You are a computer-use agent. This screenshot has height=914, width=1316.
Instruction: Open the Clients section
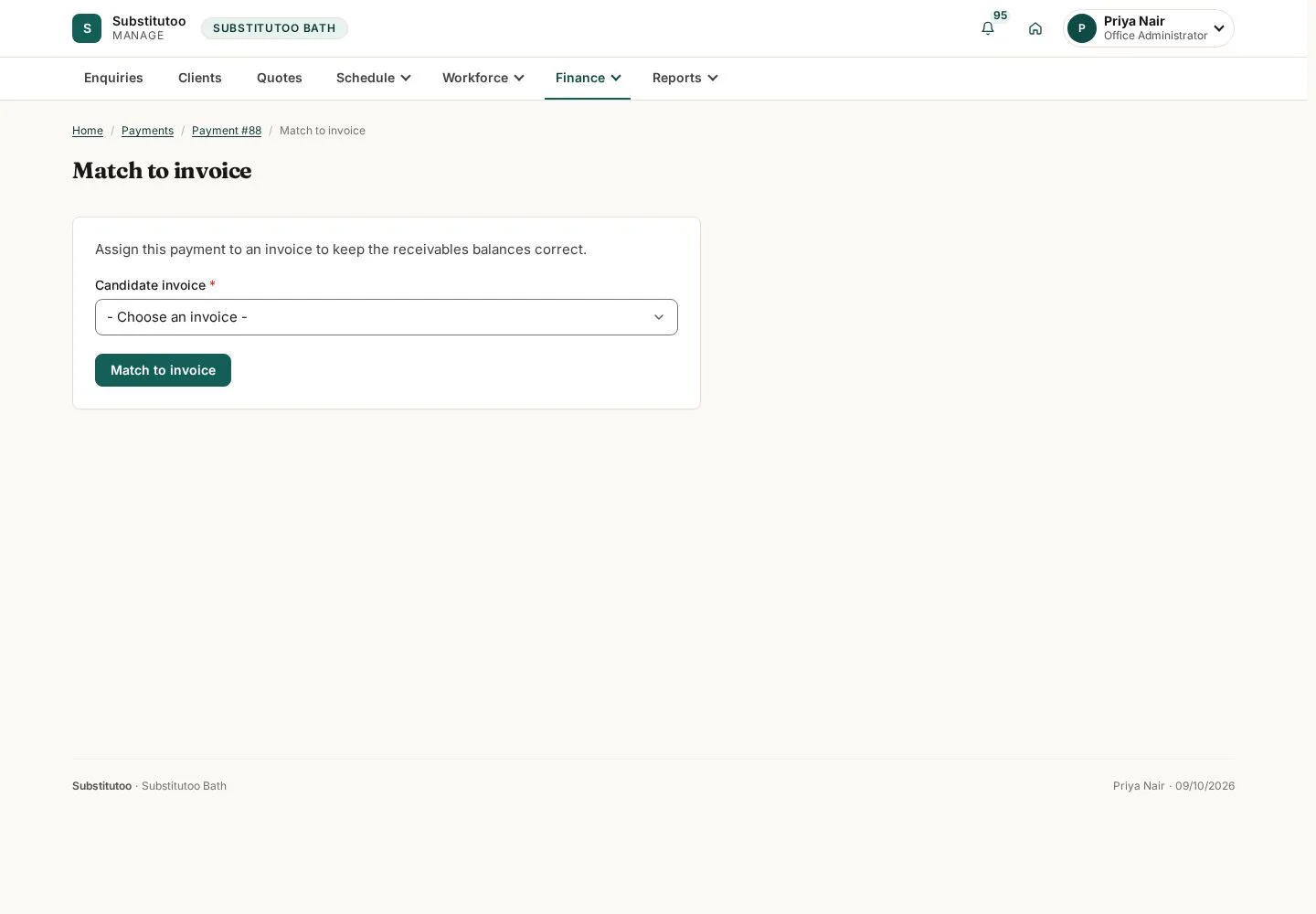(x=200, y=78)
